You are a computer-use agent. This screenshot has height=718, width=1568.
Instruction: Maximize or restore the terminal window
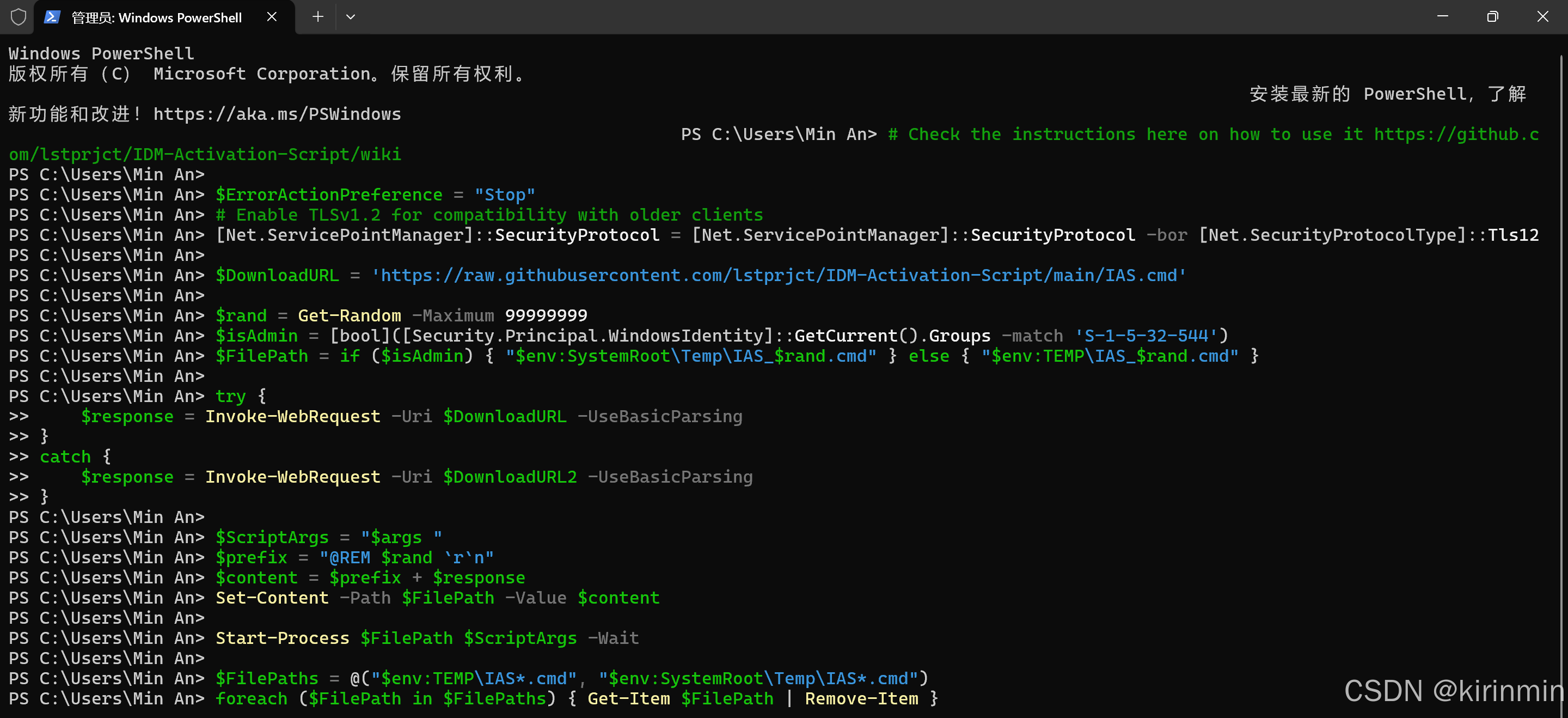click(1492, 16)
